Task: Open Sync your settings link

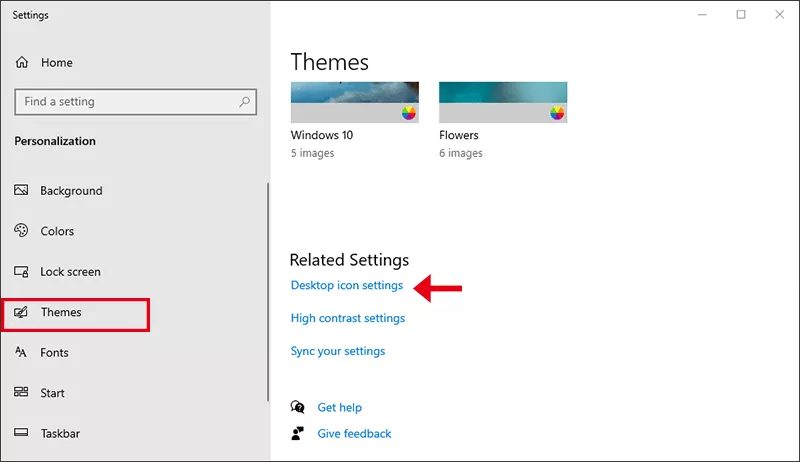Action: tap(337, 352)
